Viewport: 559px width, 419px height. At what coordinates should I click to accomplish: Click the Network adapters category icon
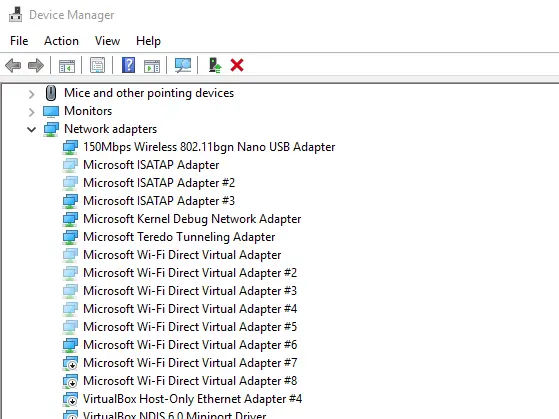(51, 129)
